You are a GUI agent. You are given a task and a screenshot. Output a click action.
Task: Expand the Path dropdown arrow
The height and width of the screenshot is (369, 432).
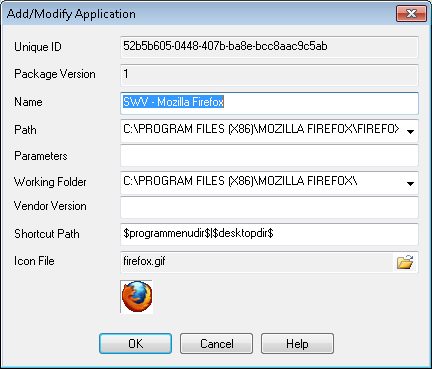(410, 131)
